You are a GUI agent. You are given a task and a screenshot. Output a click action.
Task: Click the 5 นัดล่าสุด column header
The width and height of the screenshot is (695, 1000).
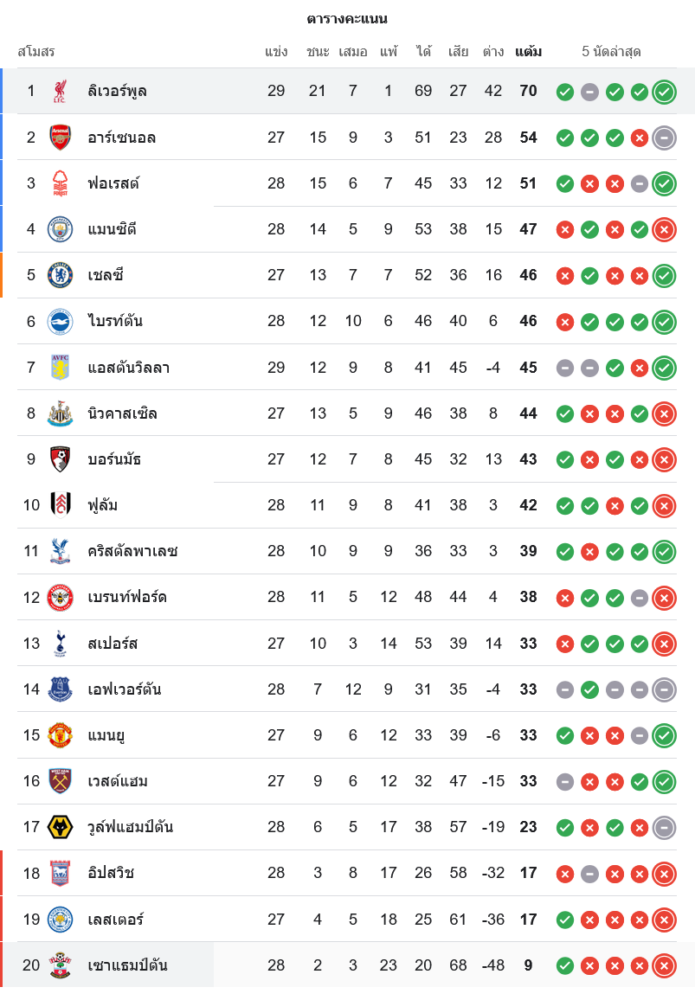tap(611, 51)
